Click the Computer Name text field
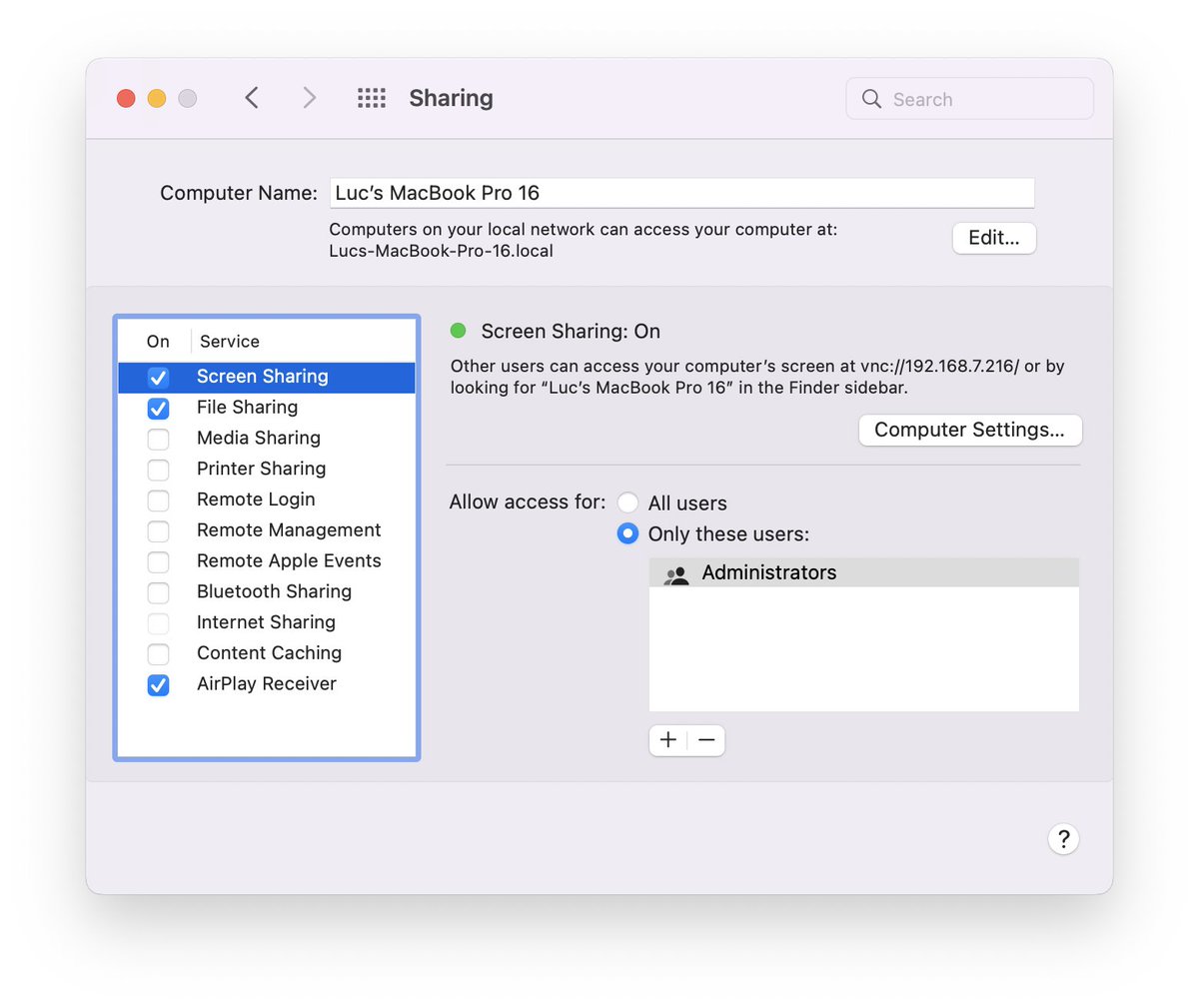The height and width of the screenshot is (1008, 1199). pyautogui.click(x=681, y=192)
